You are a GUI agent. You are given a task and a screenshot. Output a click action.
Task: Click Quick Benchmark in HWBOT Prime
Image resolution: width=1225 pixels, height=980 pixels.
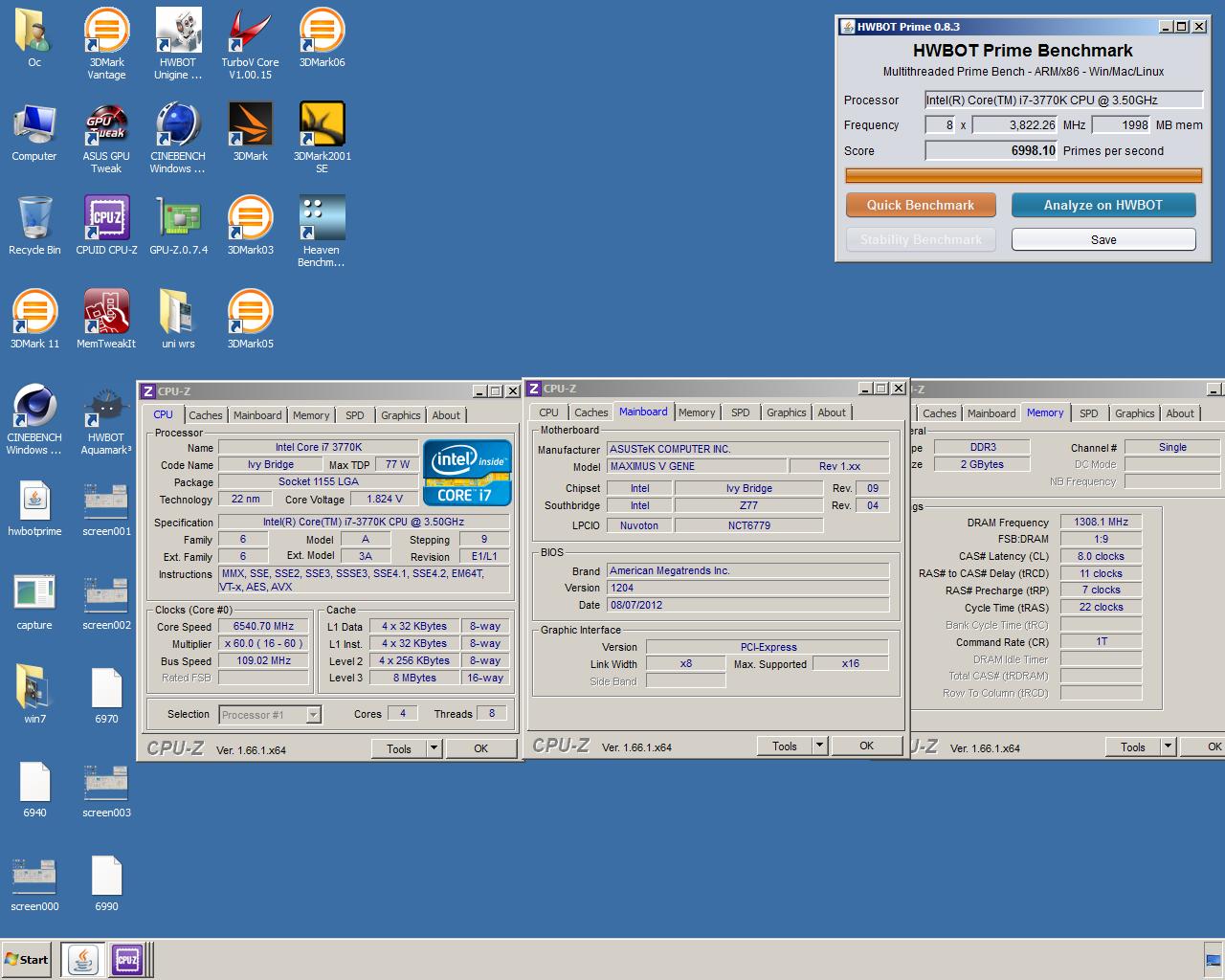click(921, 205)
